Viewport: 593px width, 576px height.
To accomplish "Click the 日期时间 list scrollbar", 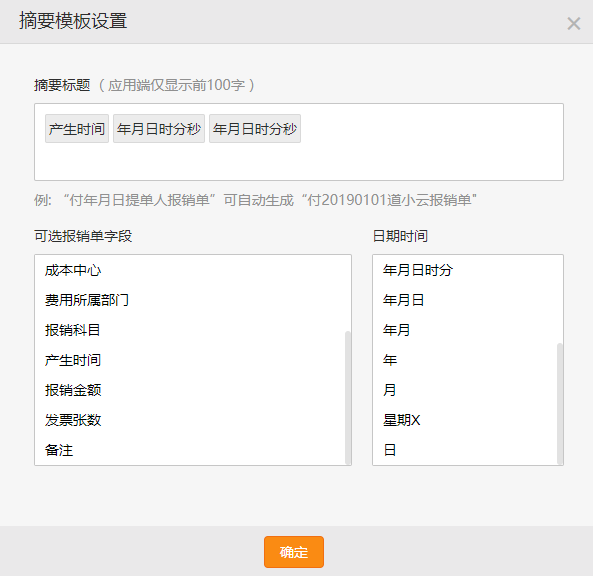I will coord(560,404).
